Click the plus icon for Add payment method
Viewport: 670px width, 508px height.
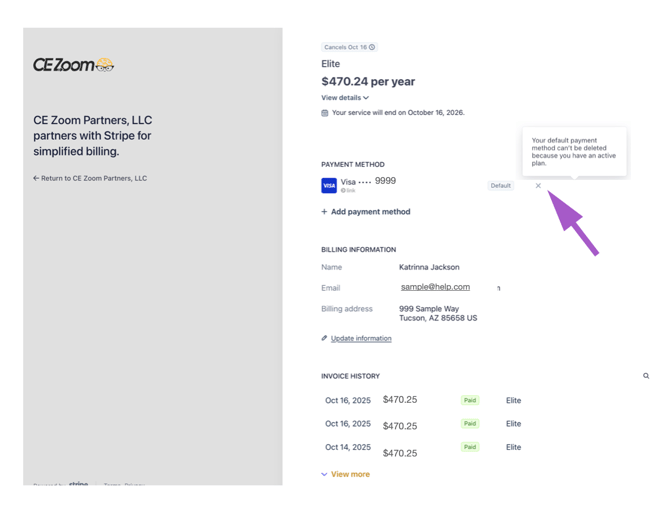[x=324, y=212]
